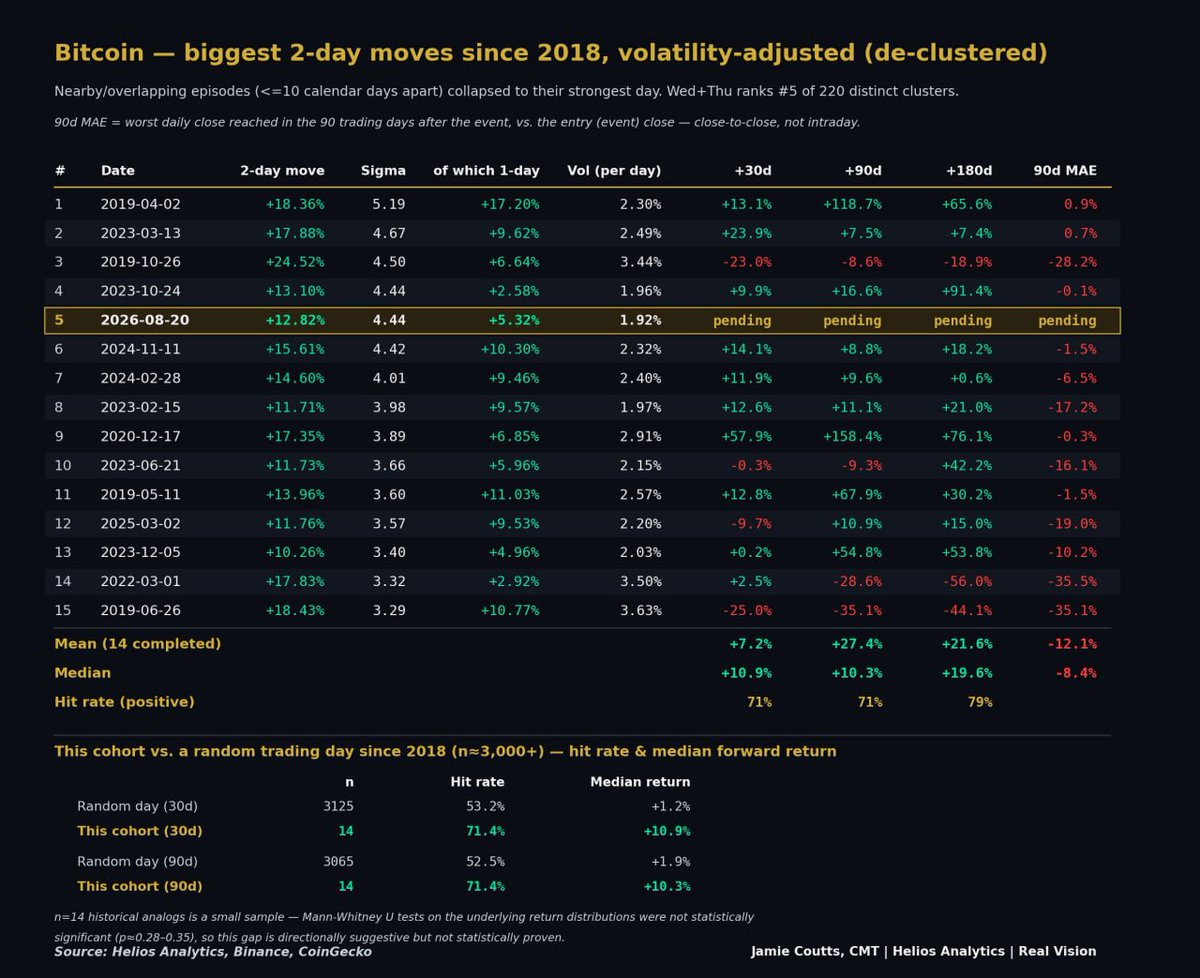Click the chart title starting 'Bitcoin — biggest 2-day moves'
1200x978 pixels.
[x=551, y=53]
